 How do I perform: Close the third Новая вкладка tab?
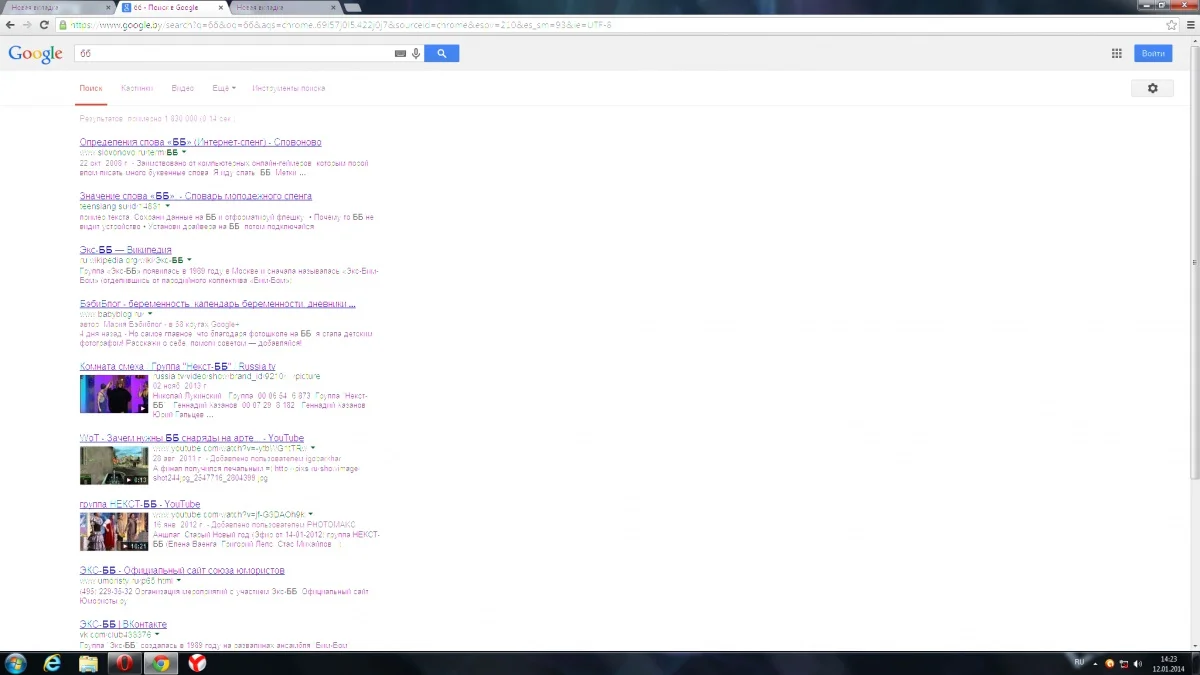coord(331,7)
